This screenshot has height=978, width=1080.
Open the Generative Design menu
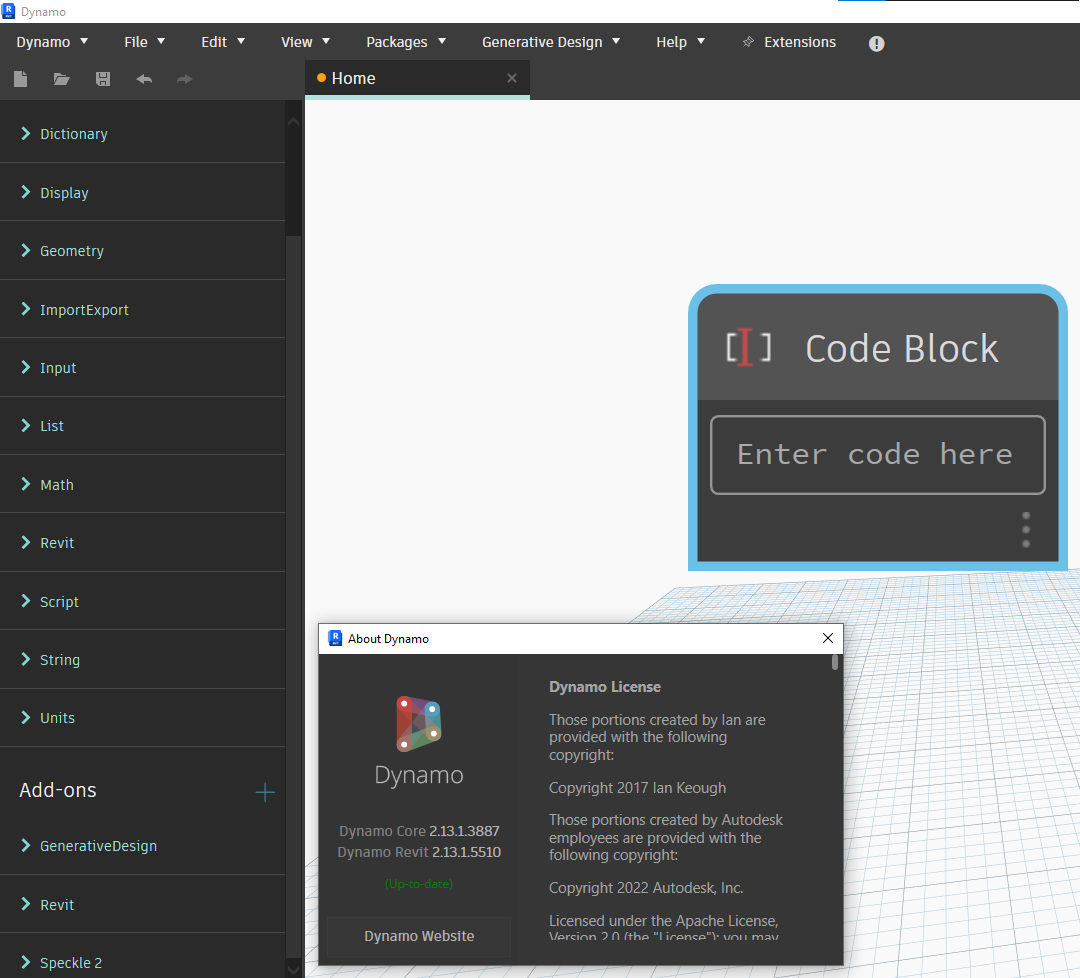tap(551, 42)
